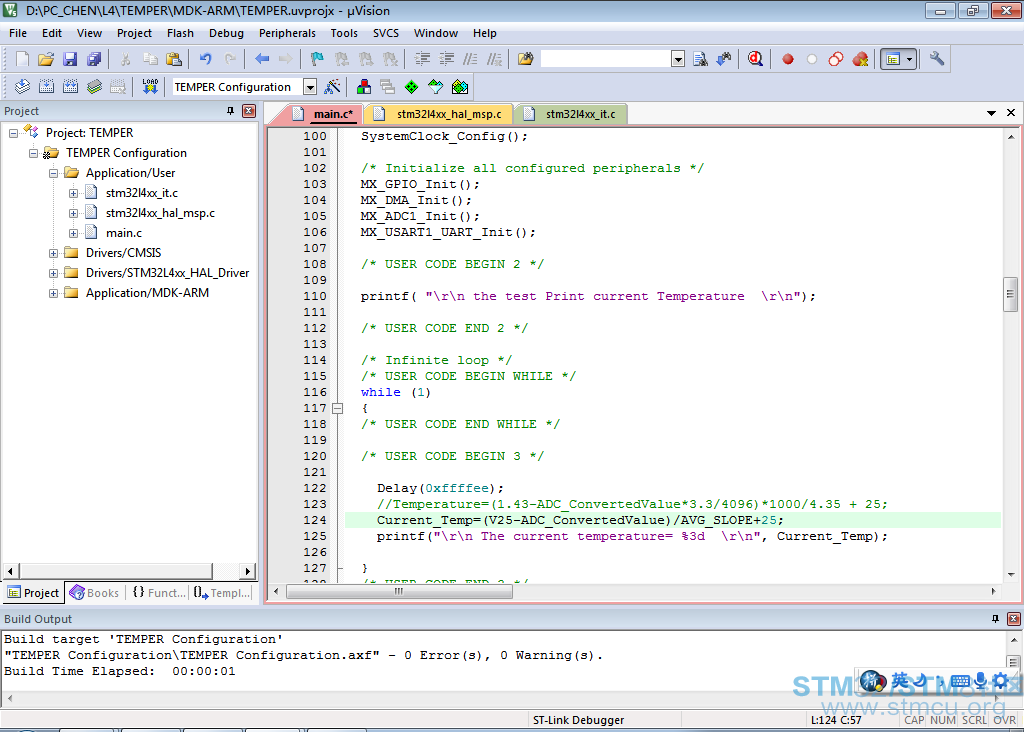
Task: Open the Pack Installer icon
Action: tap(460, 87)
